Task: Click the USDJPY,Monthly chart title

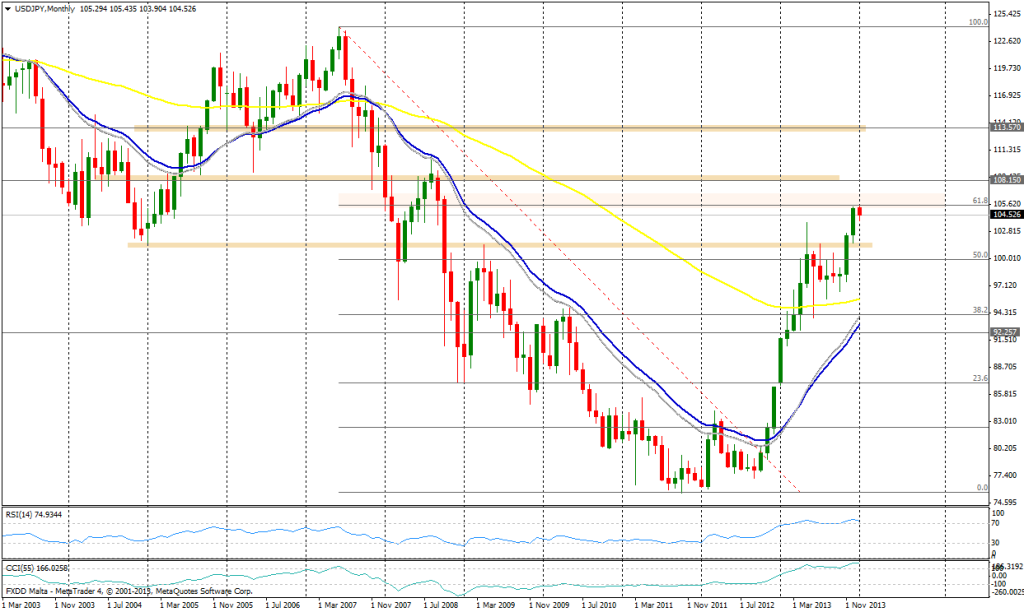Action: click(43, 8)
